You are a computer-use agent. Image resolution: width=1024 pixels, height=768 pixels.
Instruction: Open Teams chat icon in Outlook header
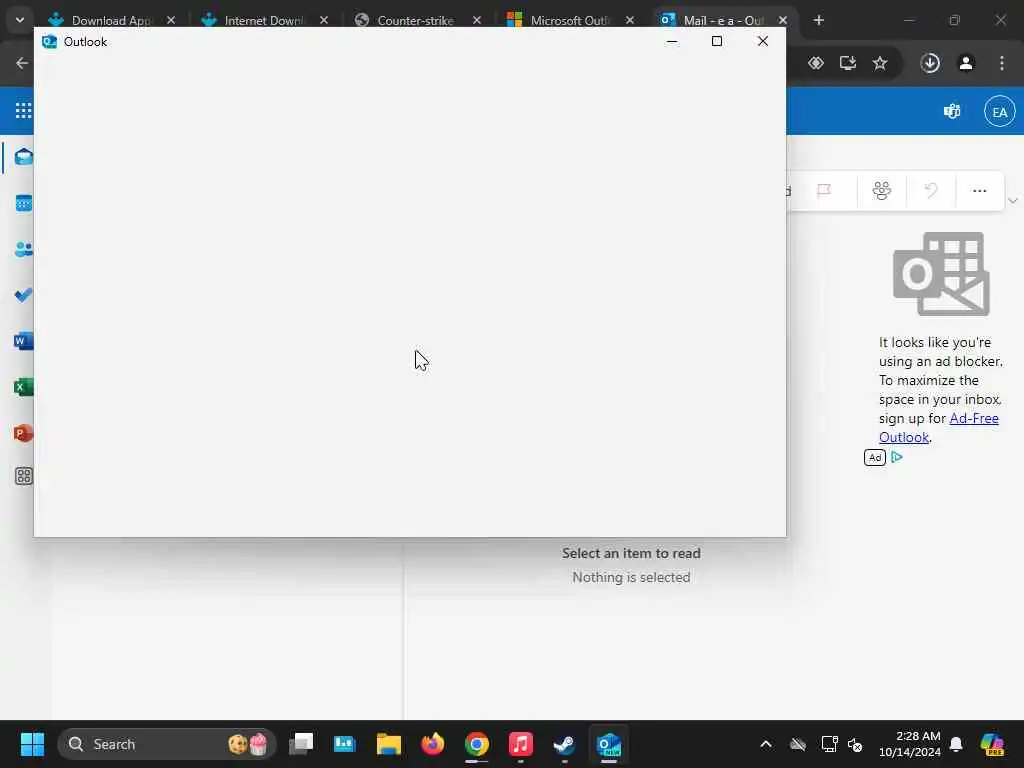pos(952,112)
